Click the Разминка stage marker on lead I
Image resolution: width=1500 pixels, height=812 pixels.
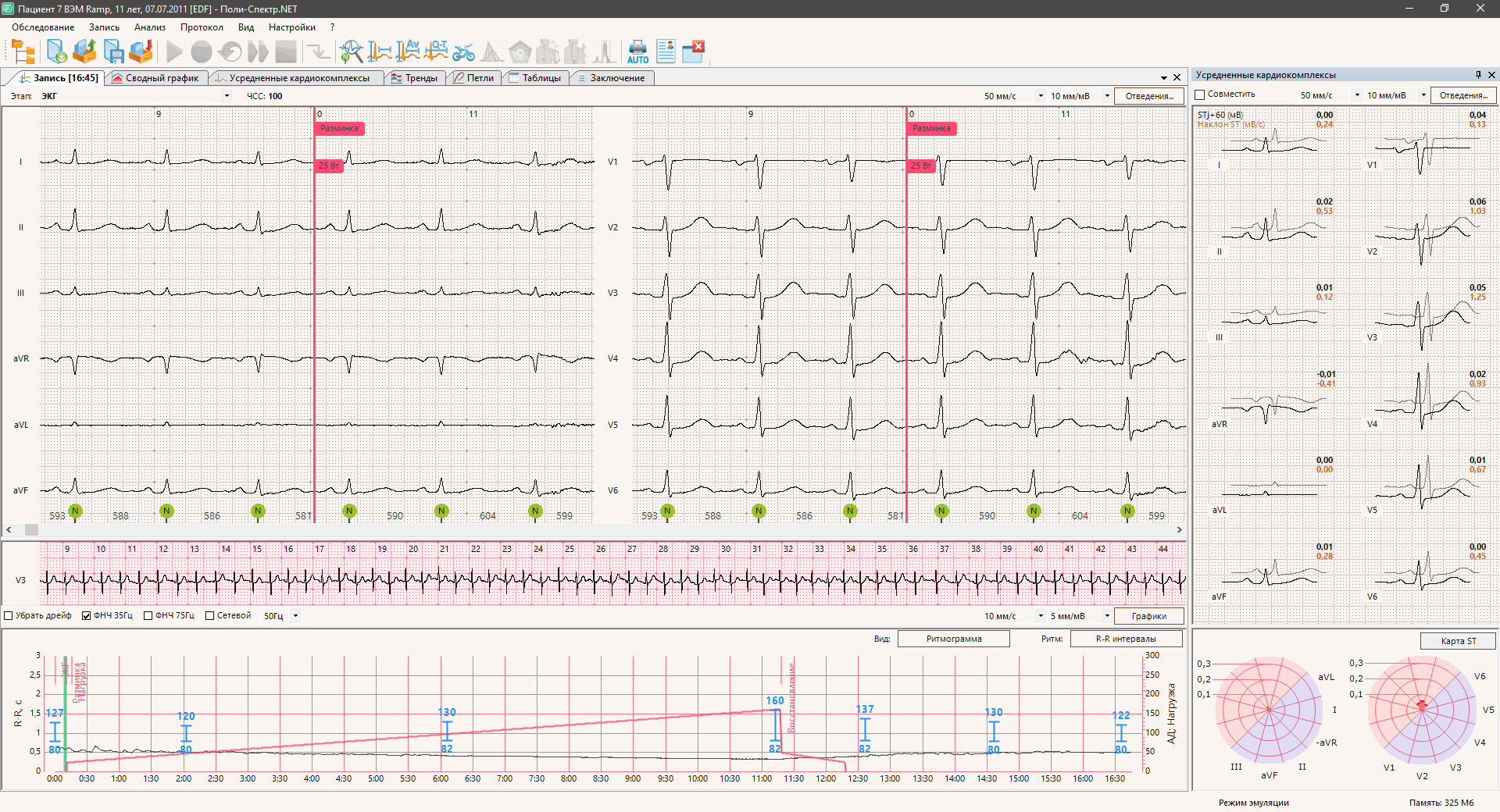click(339, 129)
